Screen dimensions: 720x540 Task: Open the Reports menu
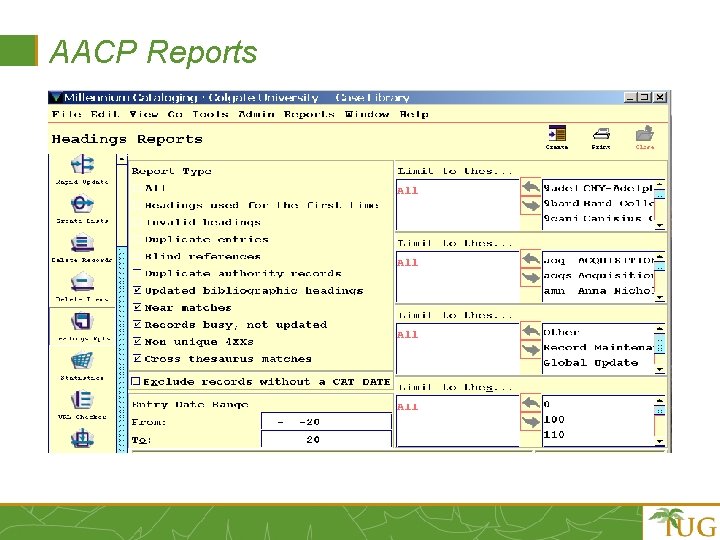309,114
